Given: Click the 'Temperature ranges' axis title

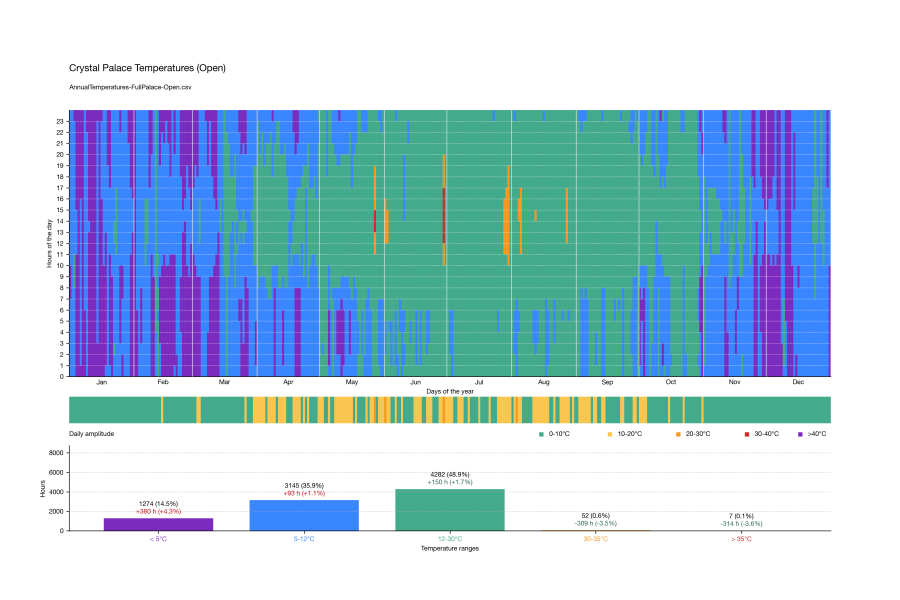Looking at the screenshot, I should click(x=450, y=548).
